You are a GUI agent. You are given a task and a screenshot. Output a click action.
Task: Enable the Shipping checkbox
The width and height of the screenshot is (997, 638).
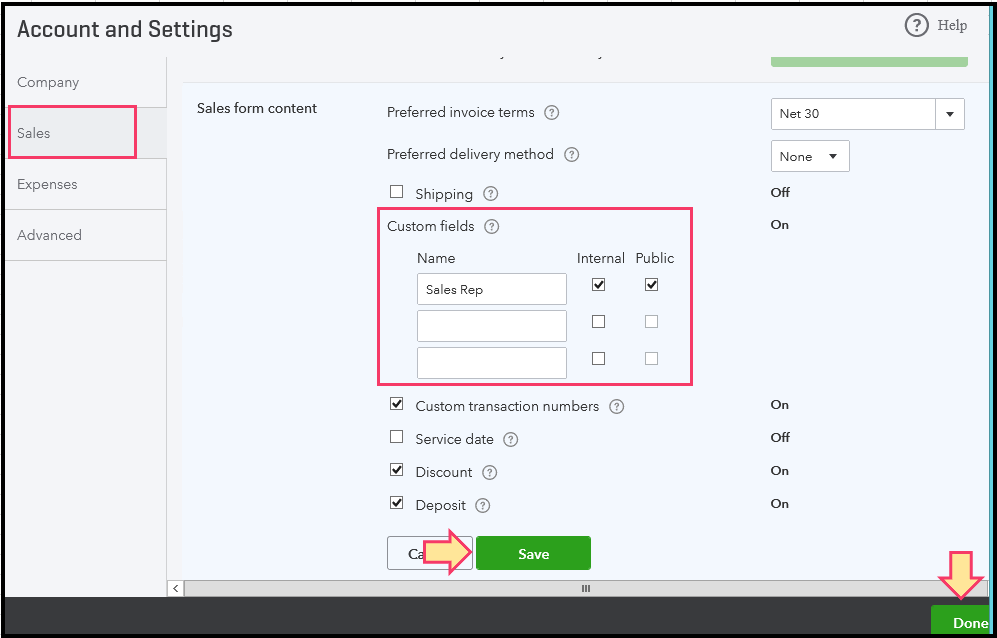(397, 192)
